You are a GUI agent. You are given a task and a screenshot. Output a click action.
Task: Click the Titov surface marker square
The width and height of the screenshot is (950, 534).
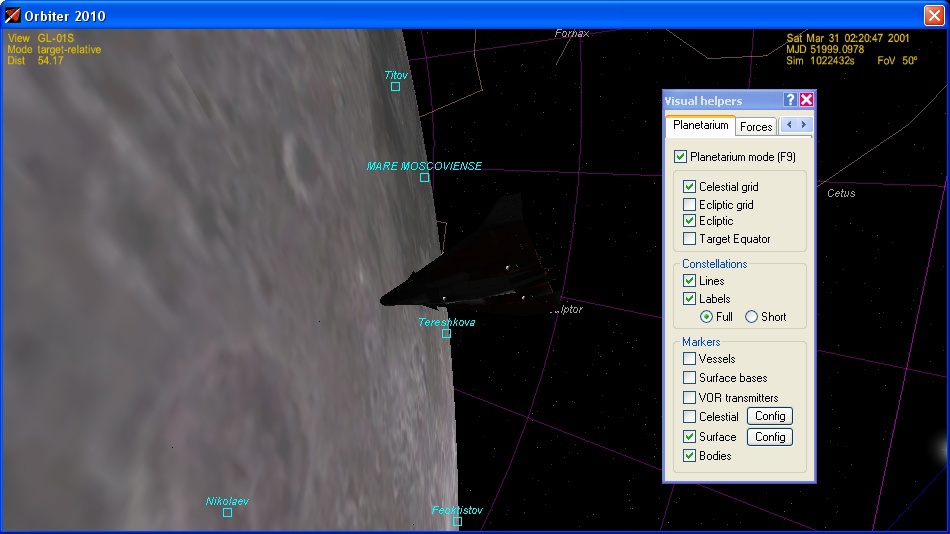(x=395, y=87)
